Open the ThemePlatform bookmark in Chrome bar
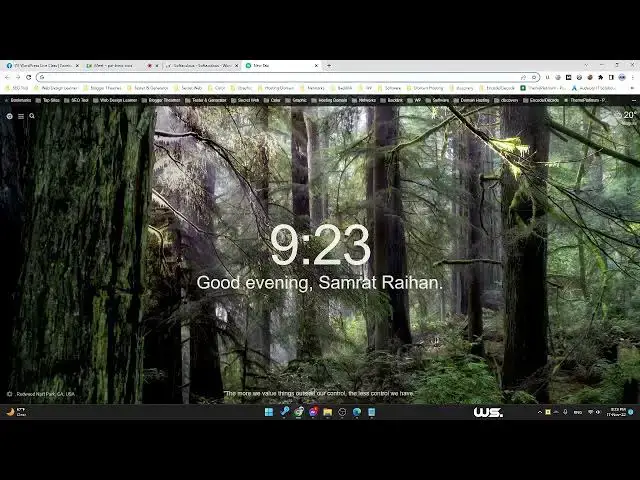The width and height of the screenshot is (640, 480). pos(543,88)
